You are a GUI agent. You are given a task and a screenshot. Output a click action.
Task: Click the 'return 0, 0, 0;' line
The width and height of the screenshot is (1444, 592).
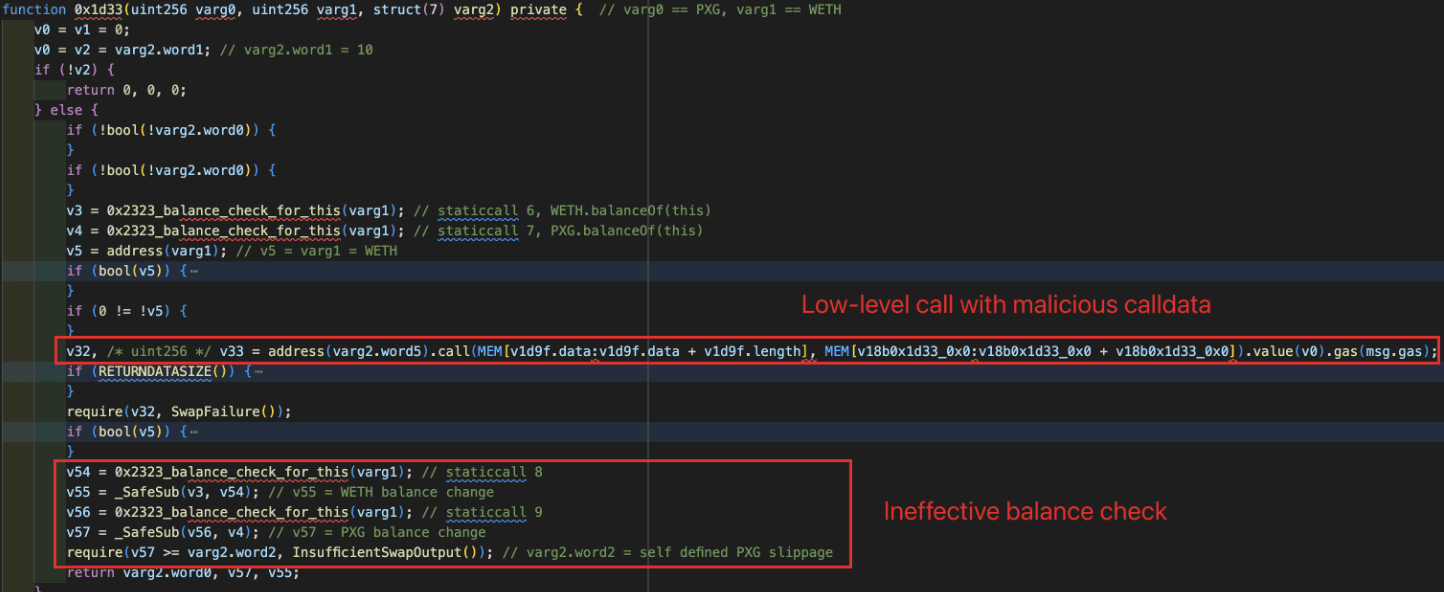[x=127, y=90]
